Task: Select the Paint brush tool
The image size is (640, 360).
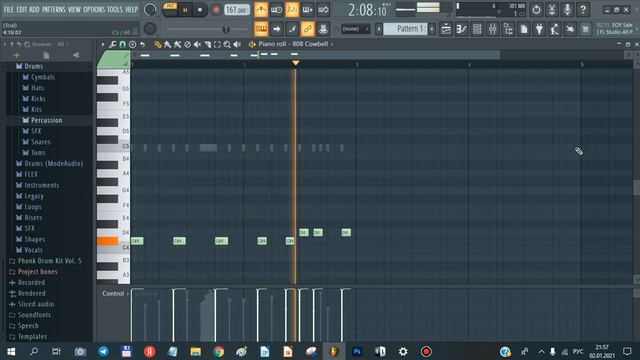Action: [x=167, y=44]
